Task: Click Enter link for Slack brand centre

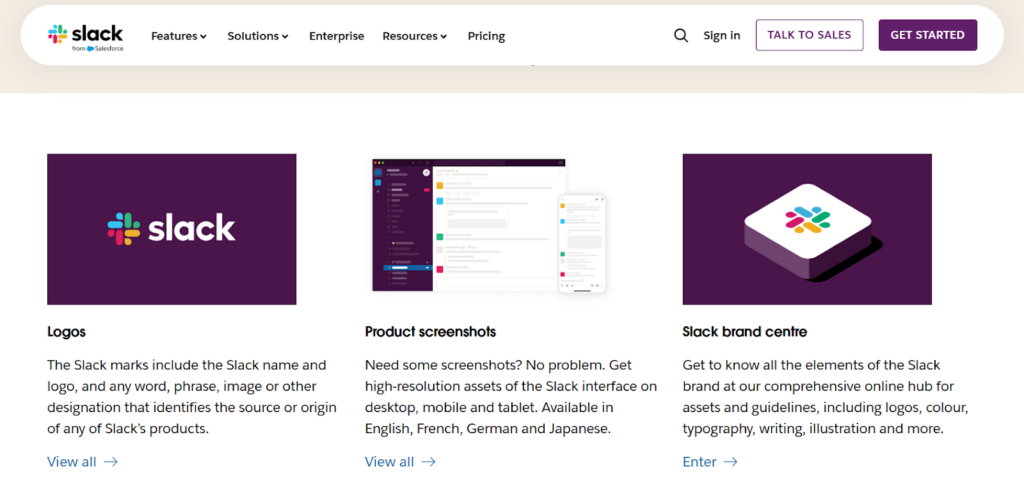Action: coord(699,462)
